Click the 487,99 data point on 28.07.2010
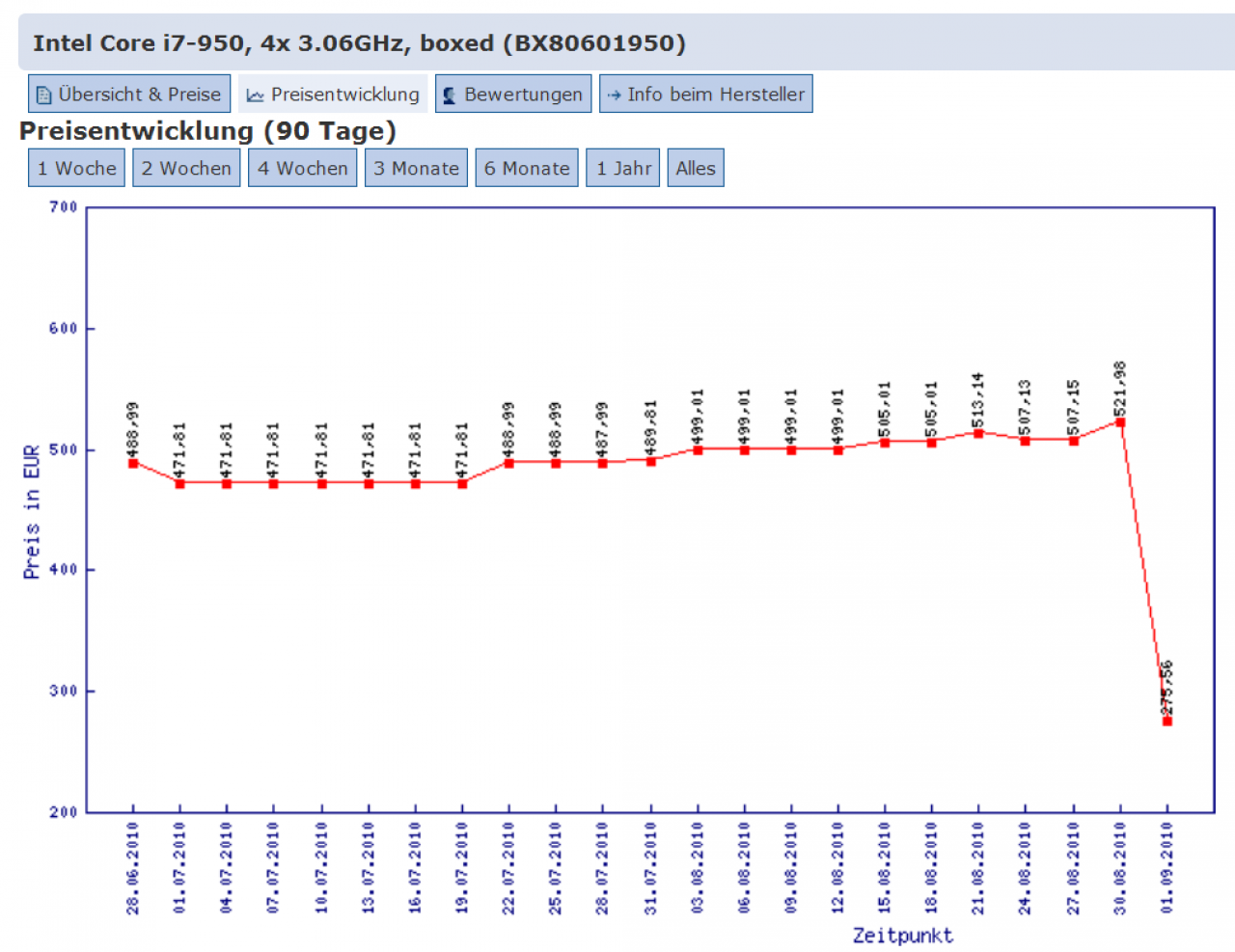This screenshot has height=952, width=1235. coord(603,463)
